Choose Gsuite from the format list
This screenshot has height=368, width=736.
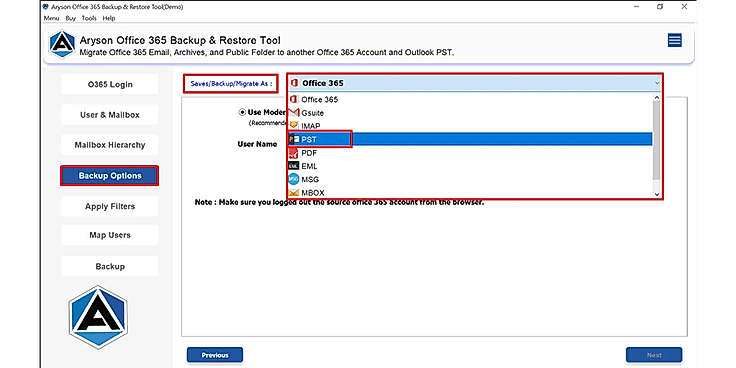coord(470,113)
